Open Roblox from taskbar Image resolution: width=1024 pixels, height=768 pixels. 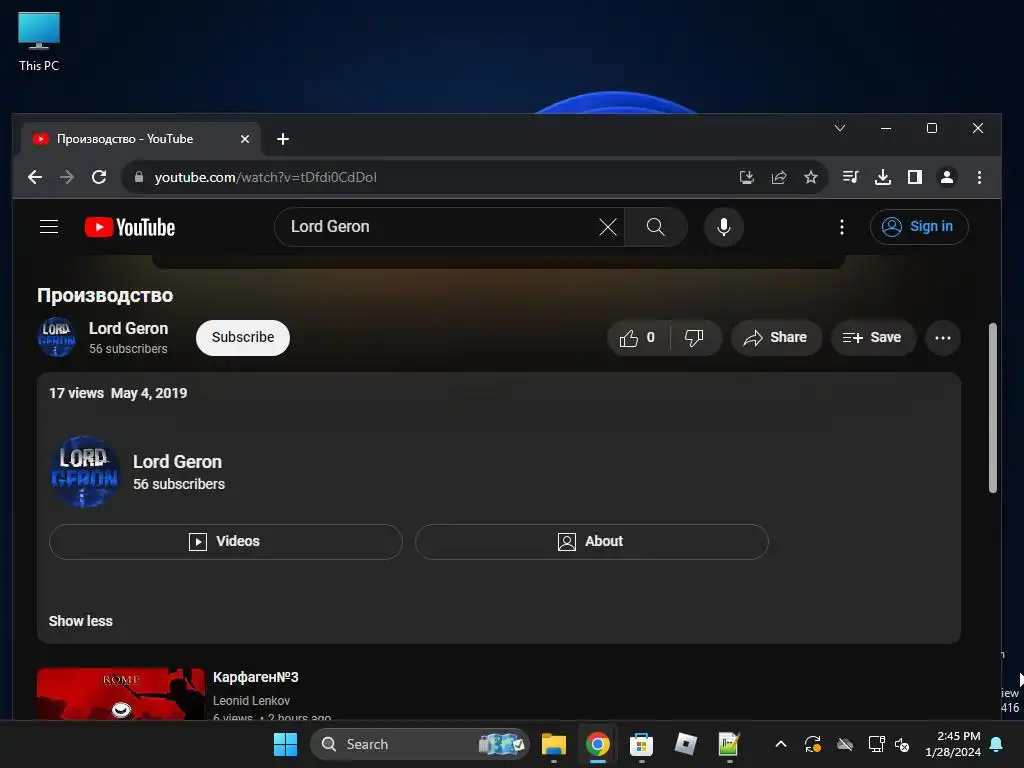point(685,744)
